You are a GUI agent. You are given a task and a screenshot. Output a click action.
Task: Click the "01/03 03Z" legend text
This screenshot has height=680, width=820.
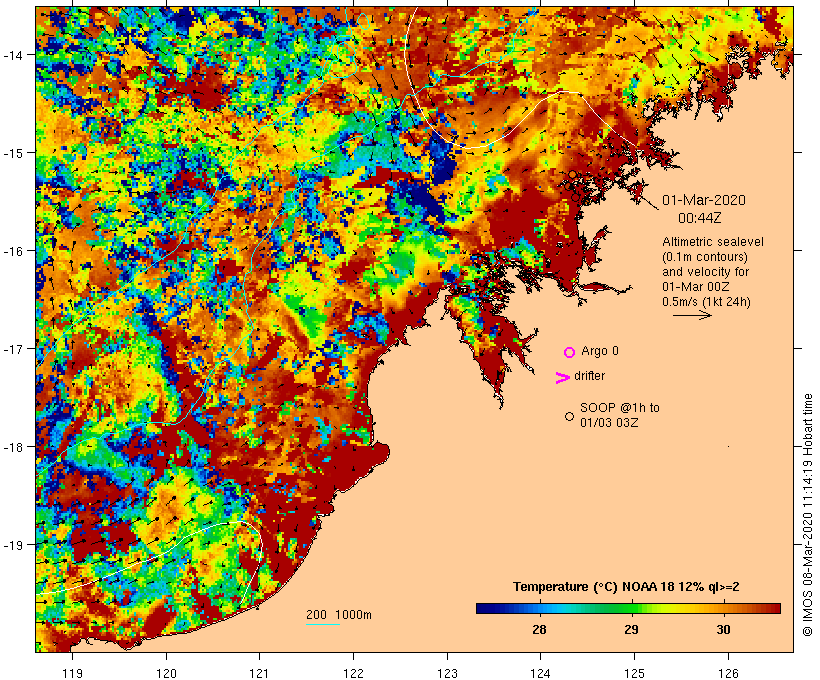[x=609, y=423]
